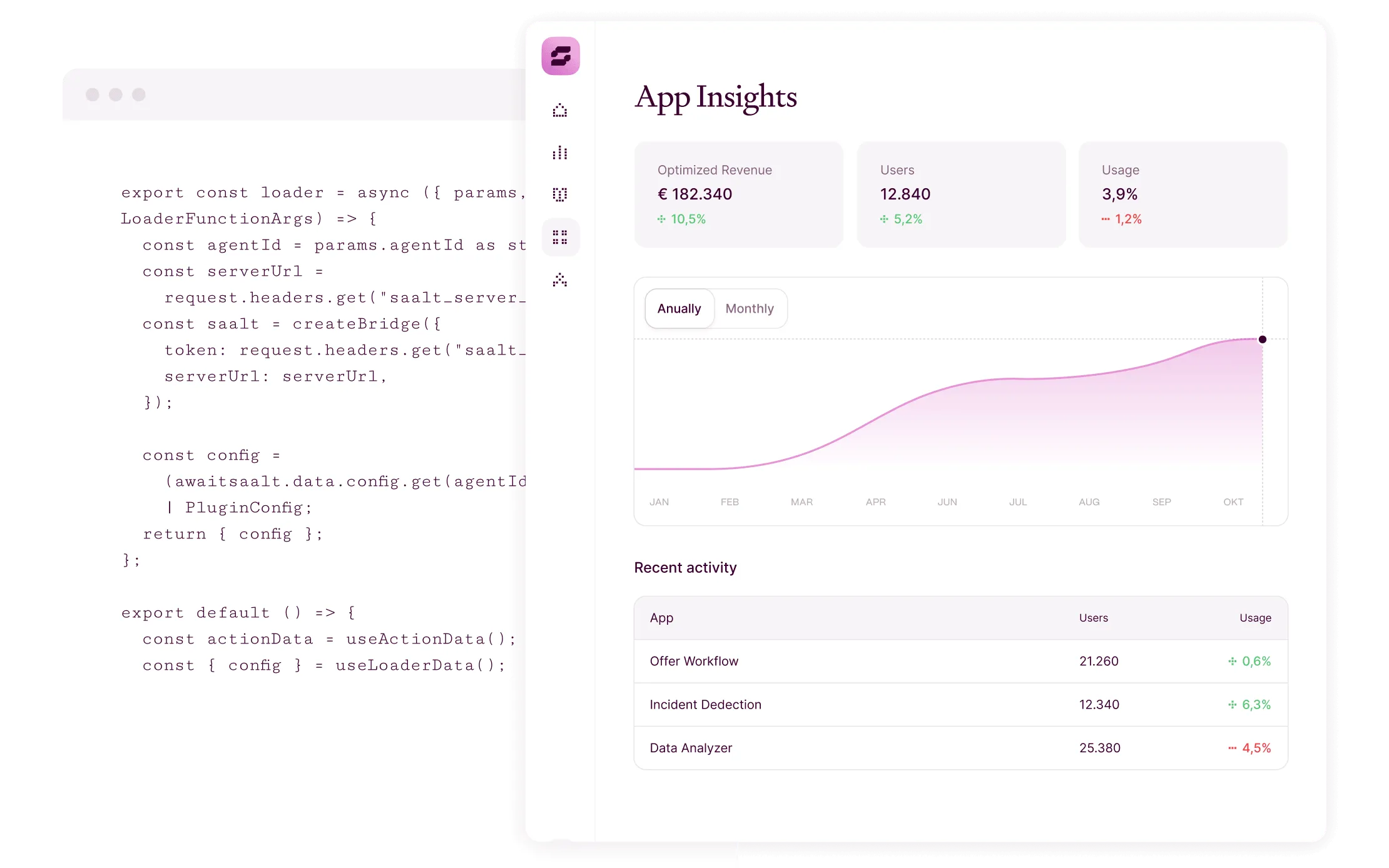Viewport: 1389px width, 868px height.
Task: Open the Users stat card
Action: click(x=960, y=194)
